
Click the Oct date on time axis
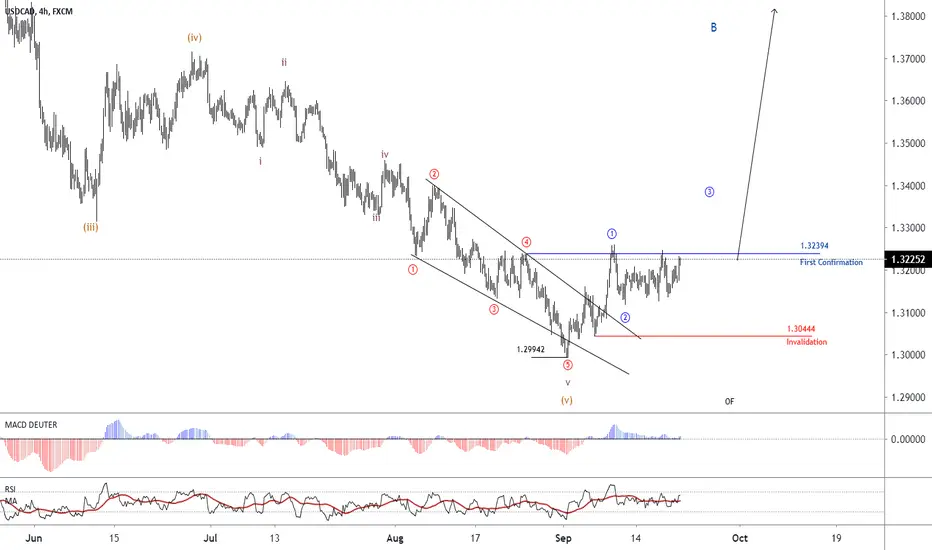pos(739,538)
